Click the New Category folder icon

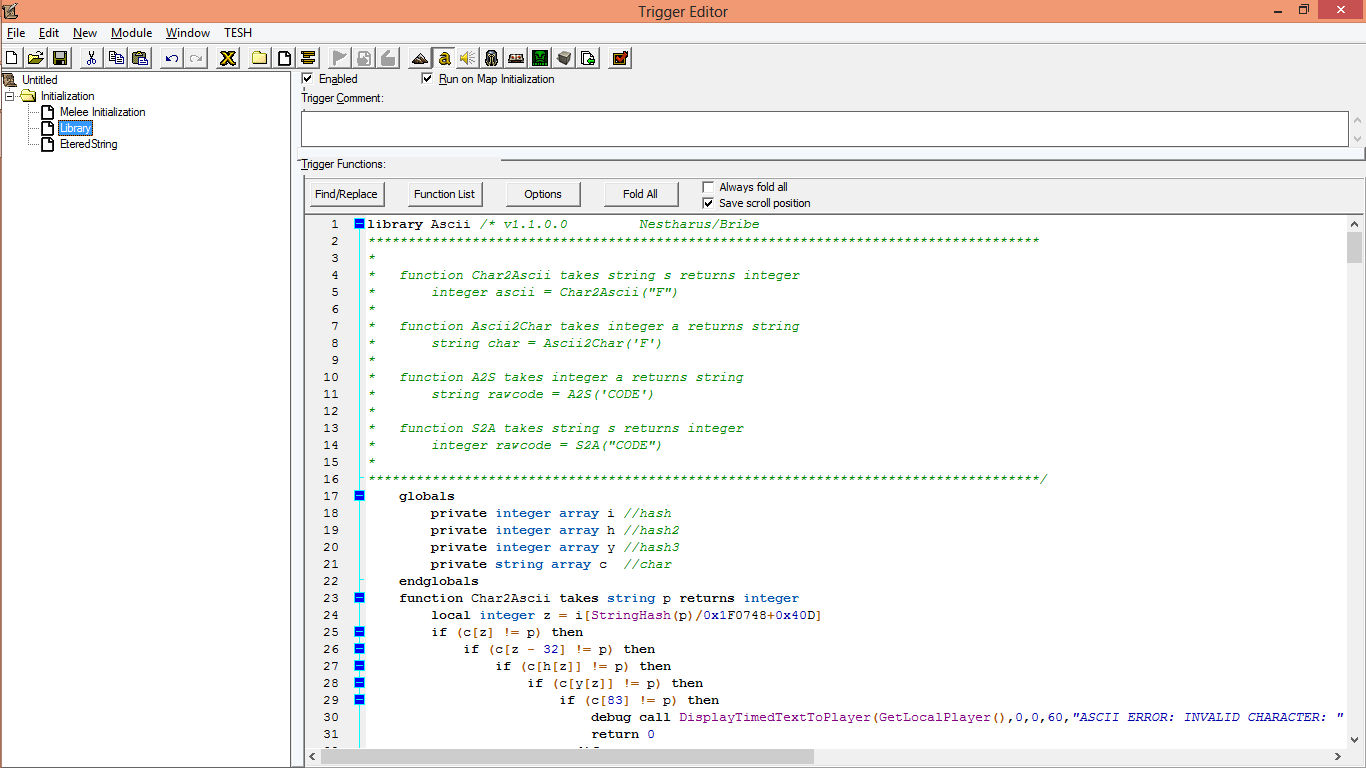point(259,58)
